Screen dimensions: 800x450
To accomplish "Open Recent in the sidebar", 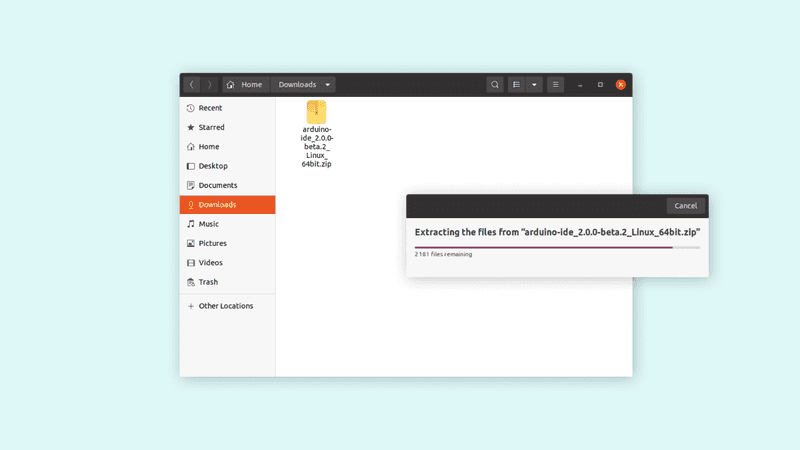I will point(228,108).
